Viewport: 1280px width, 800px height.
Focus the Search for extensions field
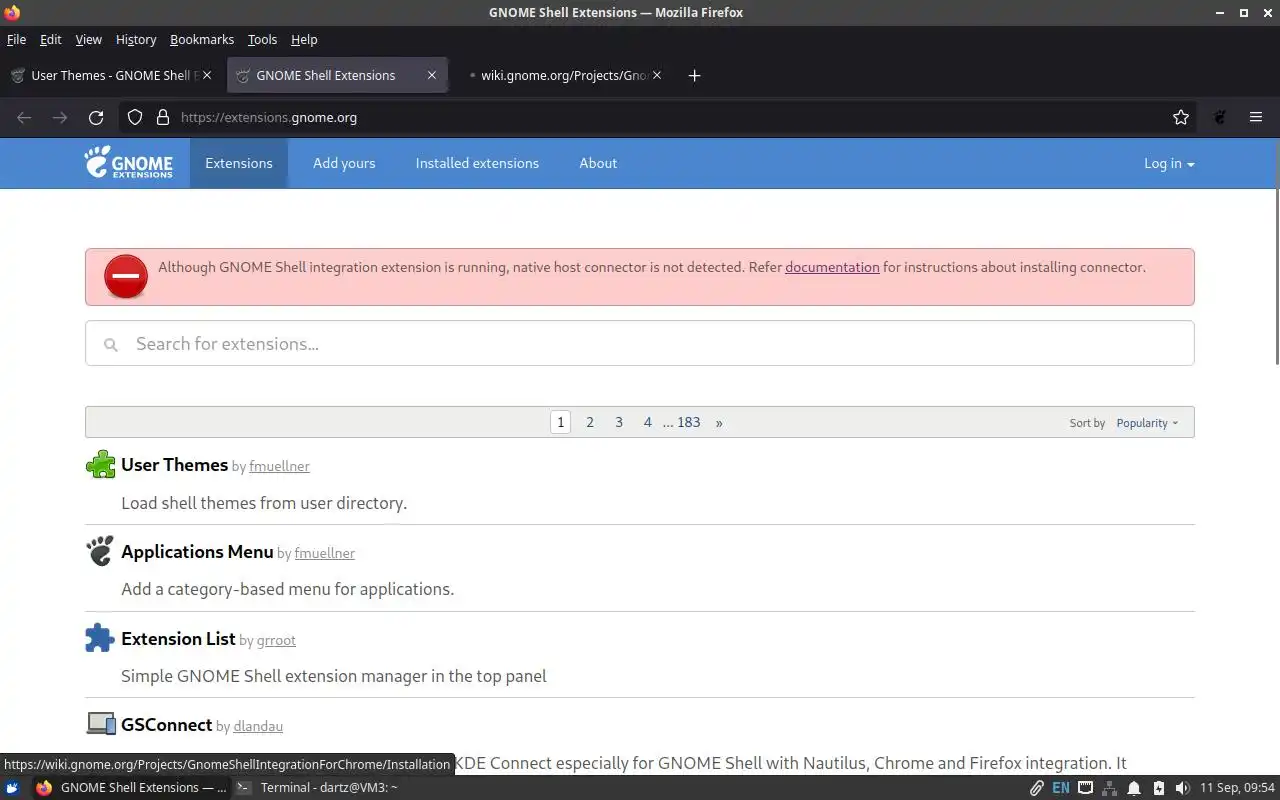[x=640, y=343]
